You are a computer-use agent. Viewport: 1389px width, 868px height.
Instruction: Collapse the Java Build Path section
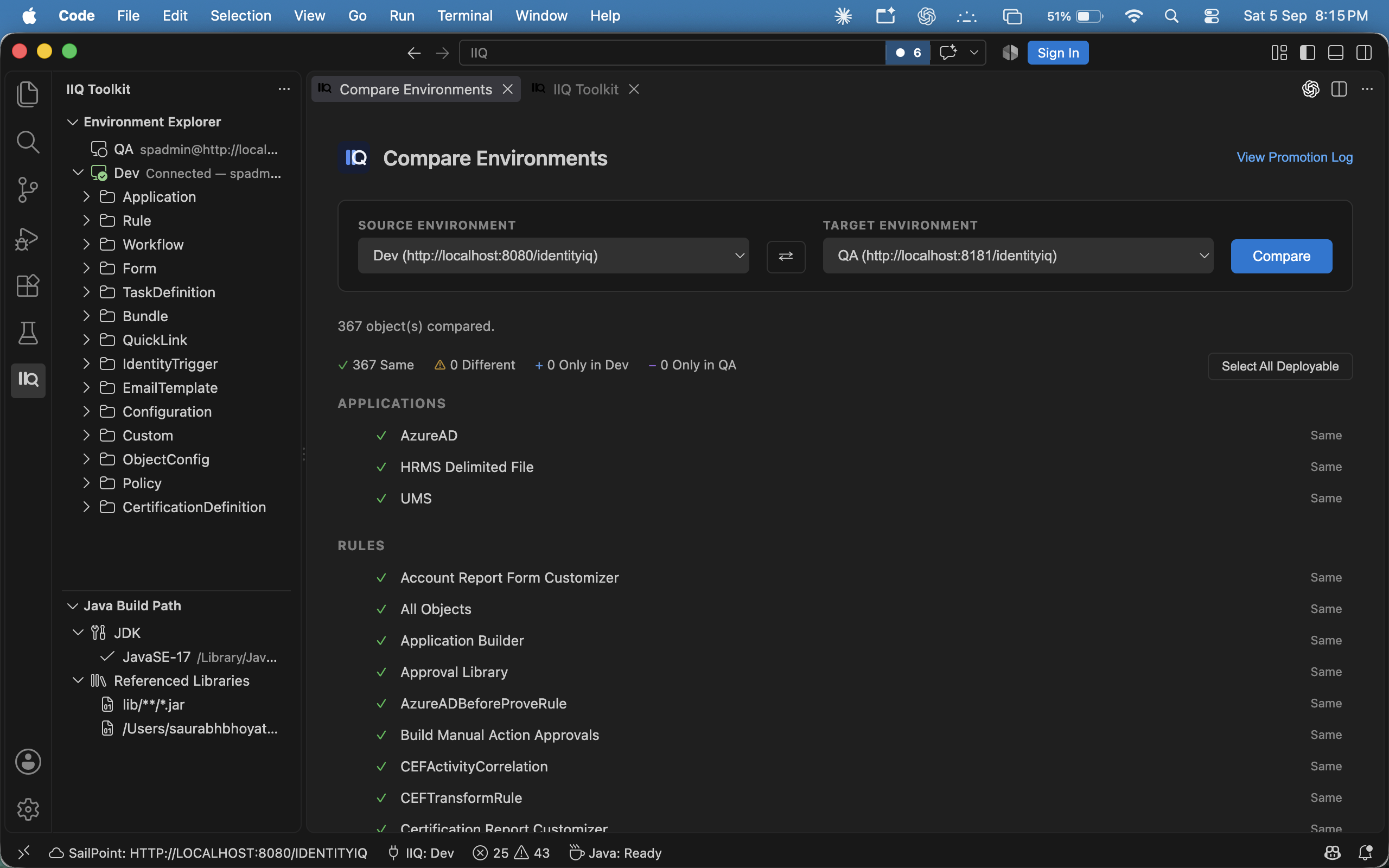tap(72, 605)
